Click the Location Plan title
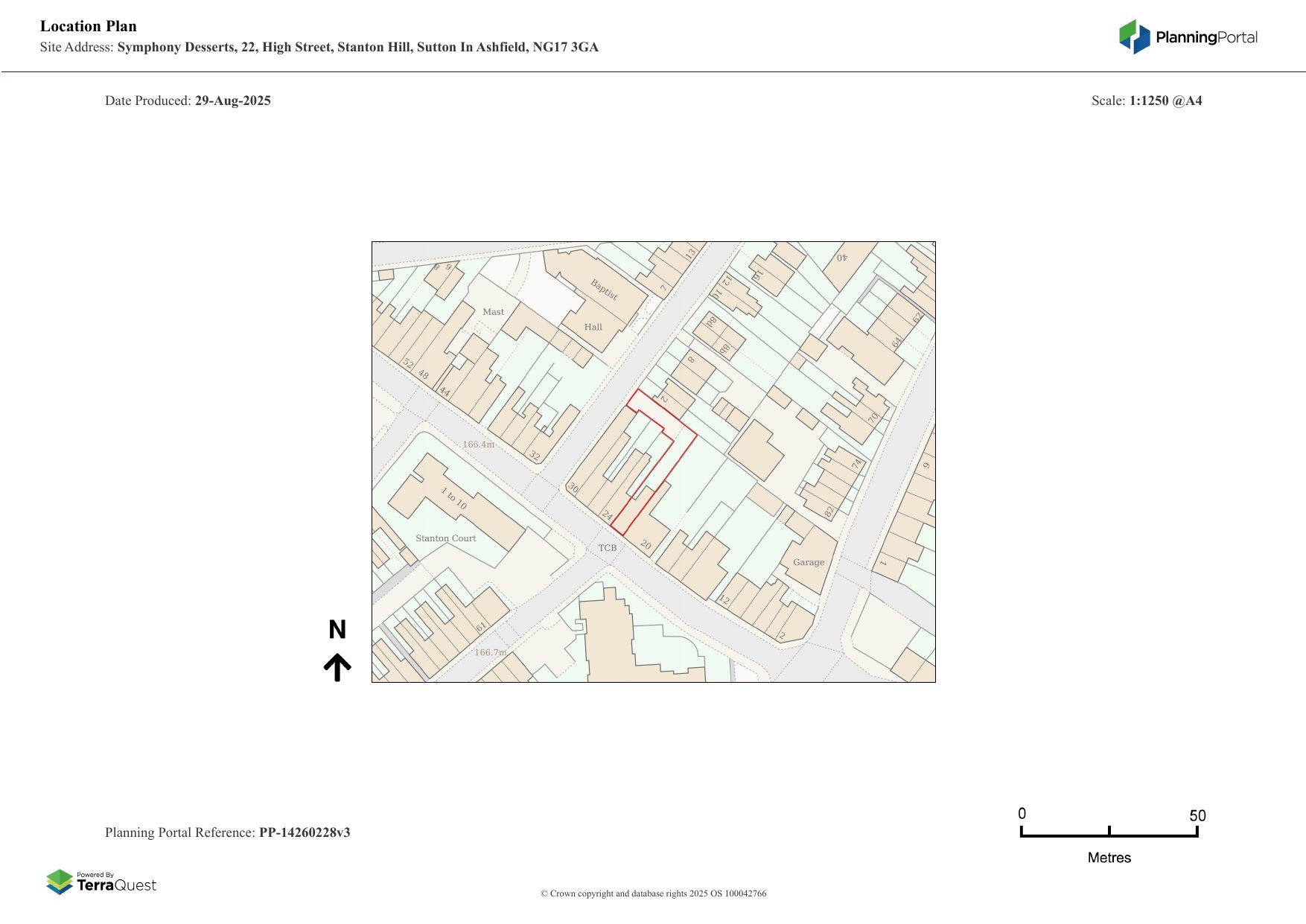 click(89, 26)
